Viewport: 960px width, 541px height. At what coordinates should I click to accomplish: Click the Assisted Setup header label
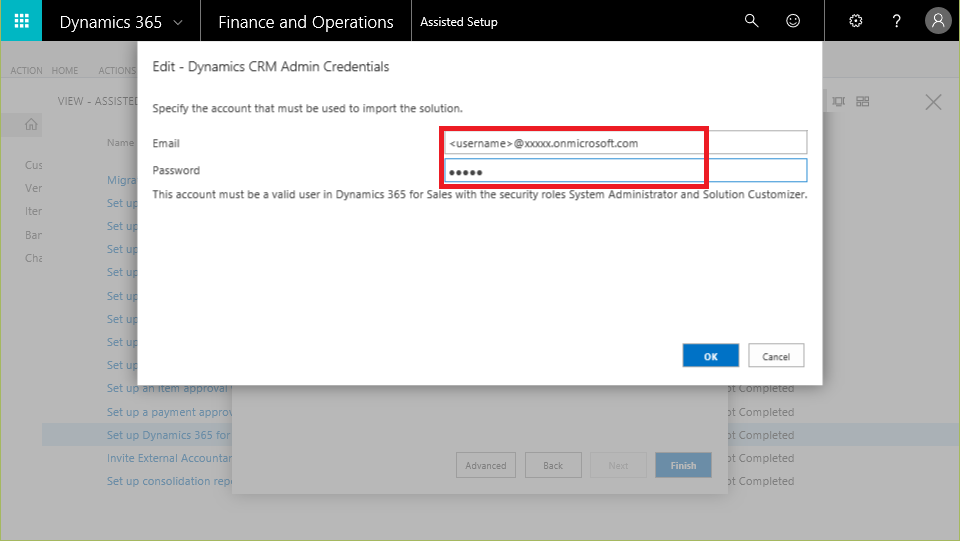(x=459, y=22)
